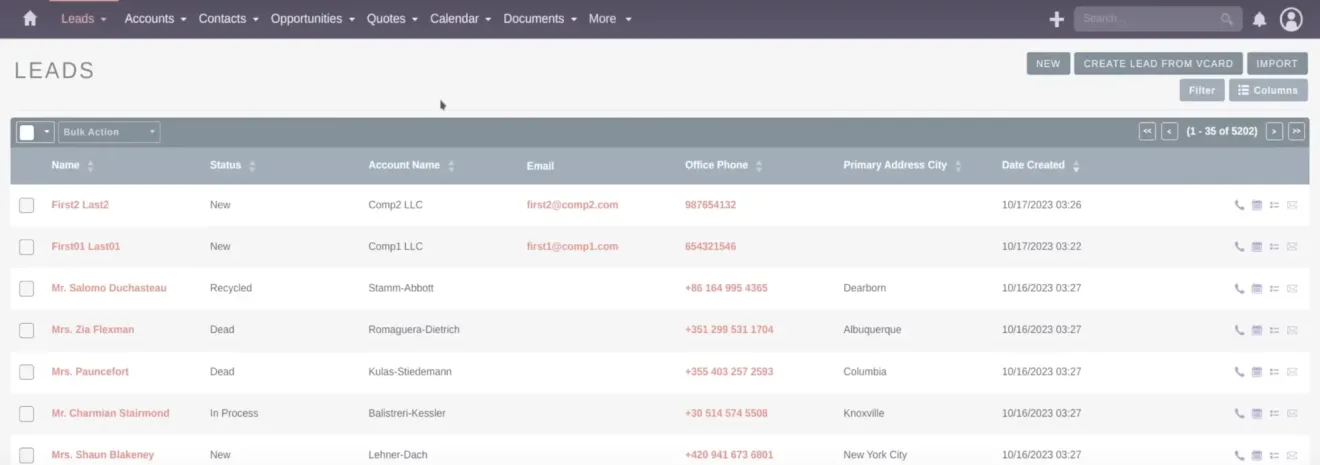Click the plus quick-create icon
Screen dimensions: 1320x465
tap(1056, 19)
